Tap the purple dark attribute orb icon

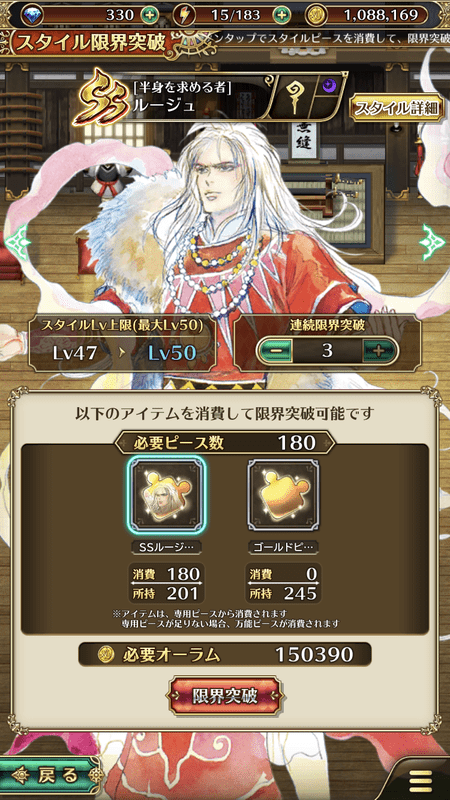click(x=331, y=86)
